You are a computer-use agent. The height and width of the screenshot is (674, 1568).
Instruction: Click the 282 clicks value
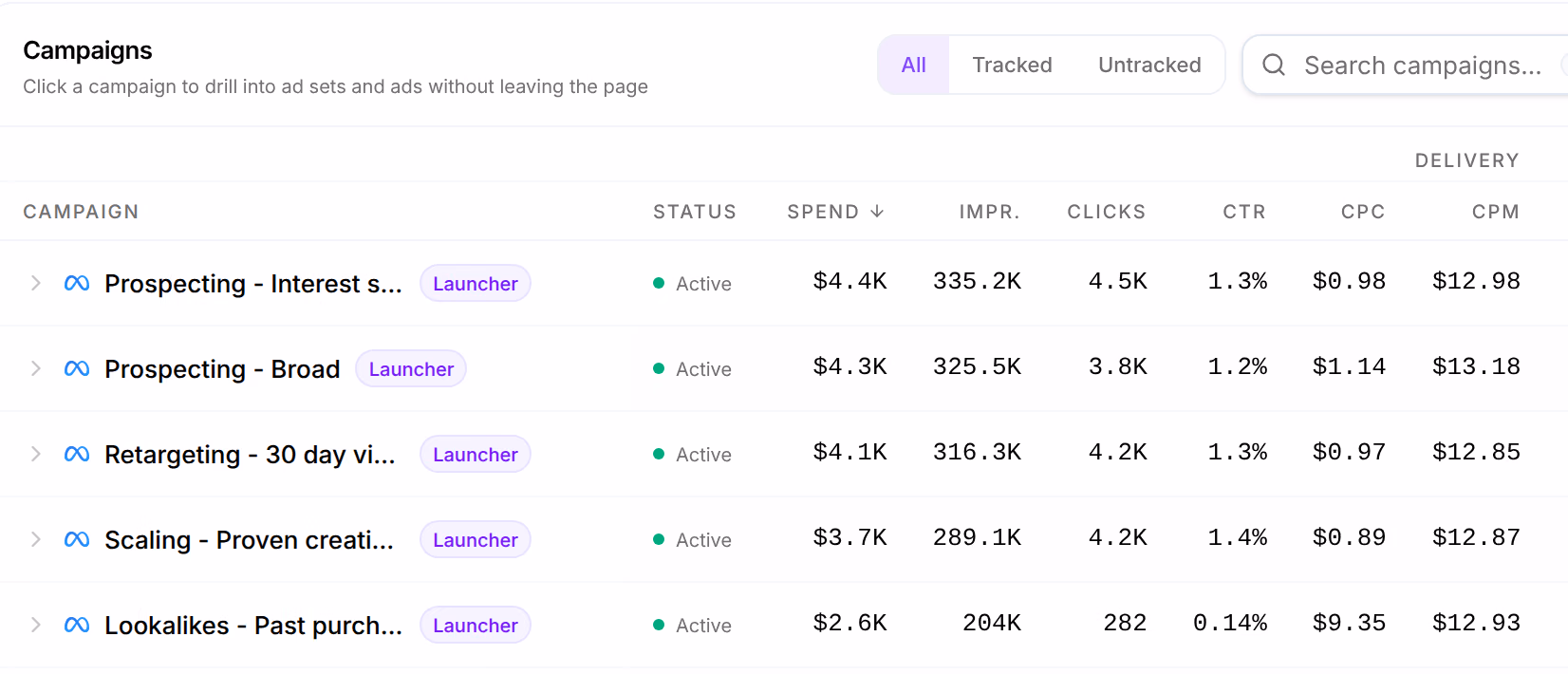pos(1125,623)
